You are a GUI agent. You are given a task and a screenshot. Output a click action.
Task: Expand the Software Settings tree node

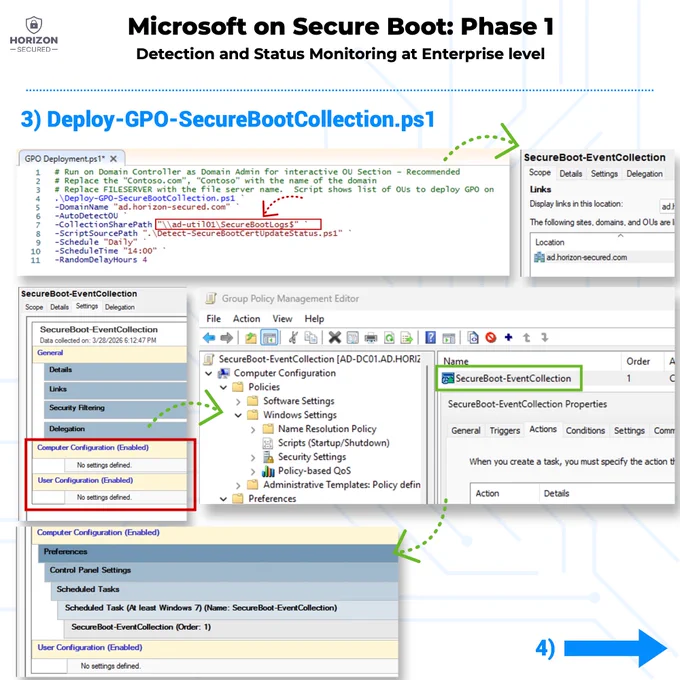coord(238,402)
